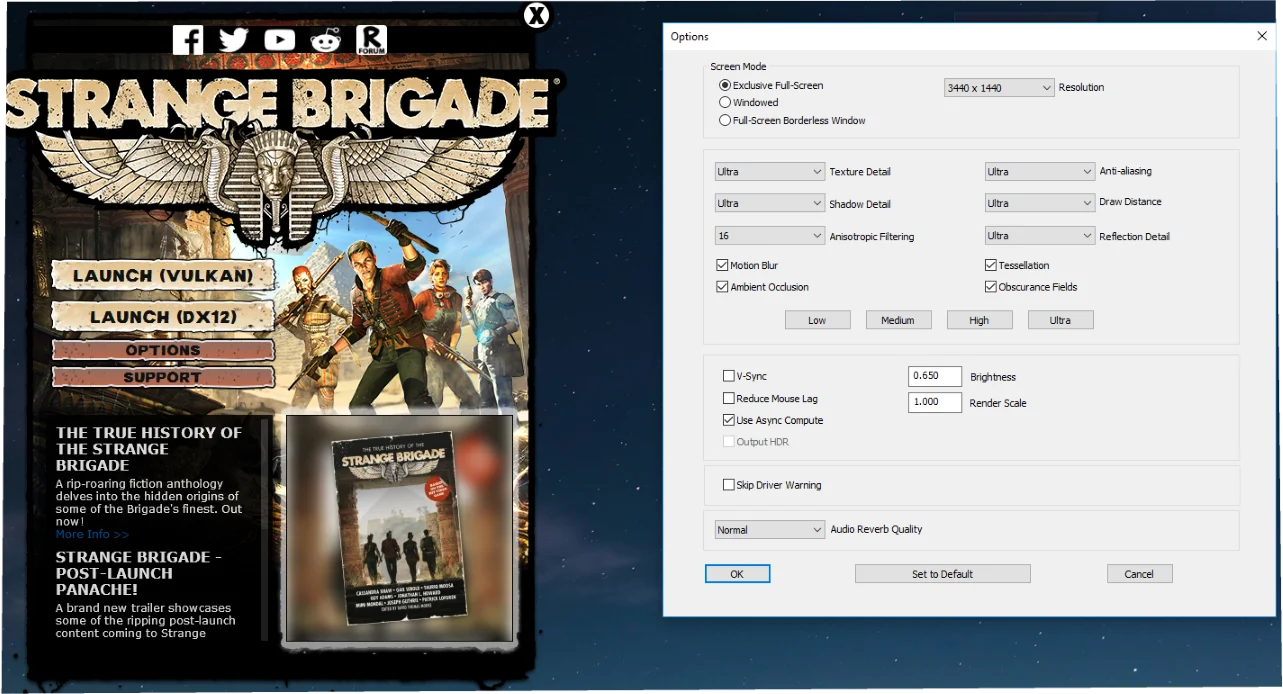The height and width of the screenshot is (694, 1283).
Task: Open the YouTube icon
Action: pos(280,39)
